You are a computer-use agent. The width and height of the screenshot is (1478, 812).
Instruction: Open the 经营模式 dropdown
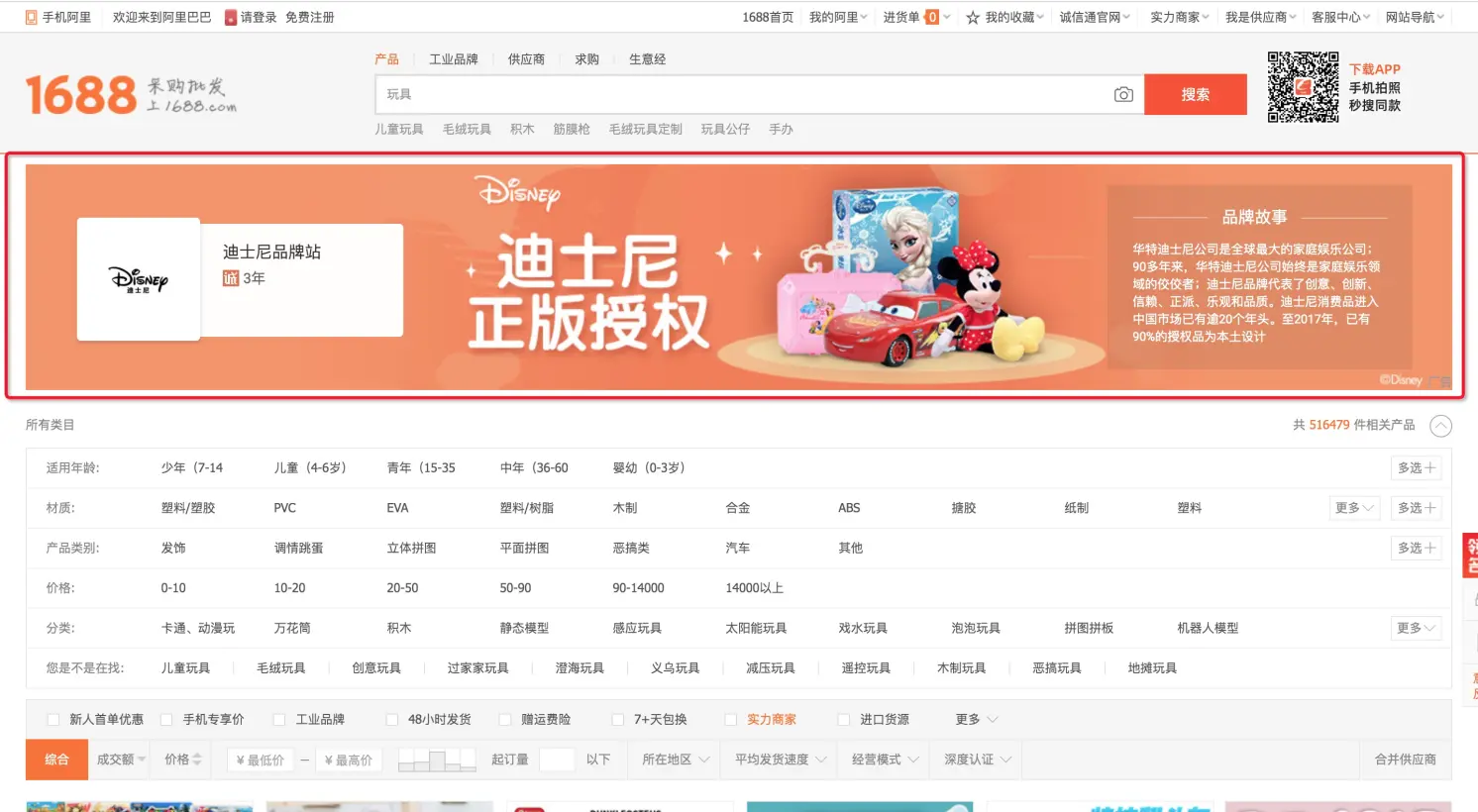pos(886,760)
